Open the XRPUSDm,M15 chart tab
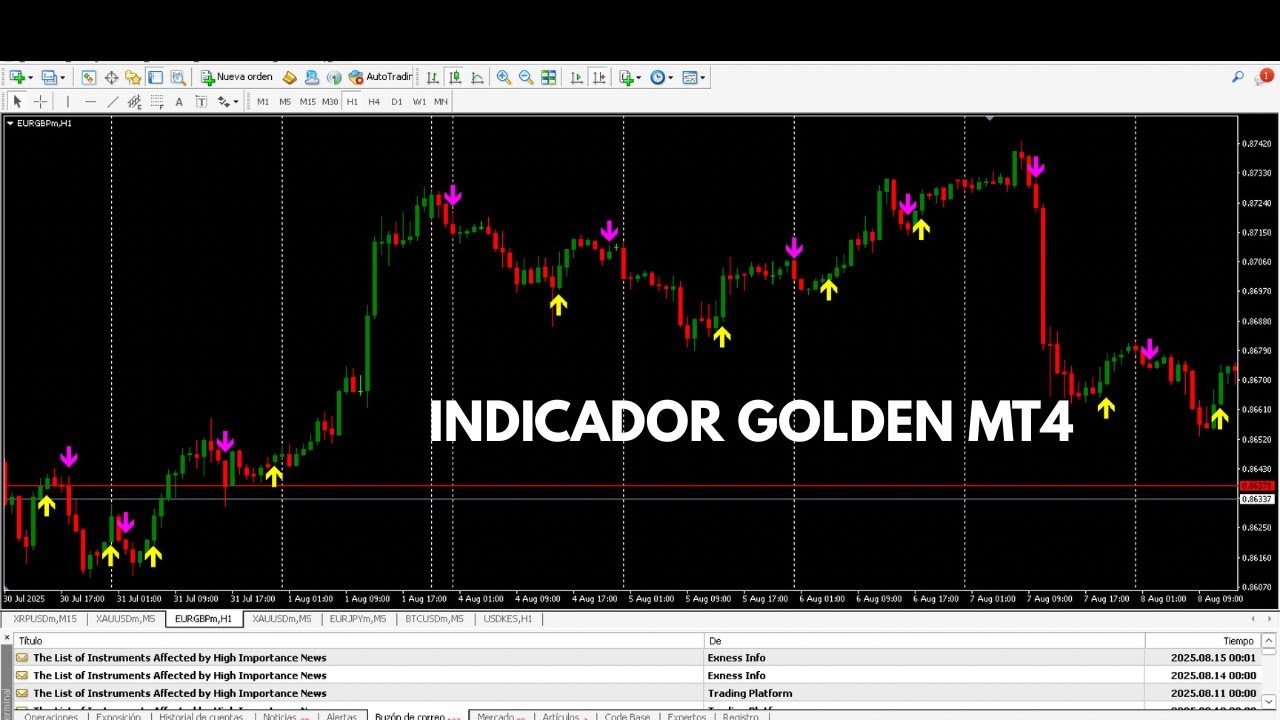The width and height of the screenshot is (1280, 720). coord(45,619)
